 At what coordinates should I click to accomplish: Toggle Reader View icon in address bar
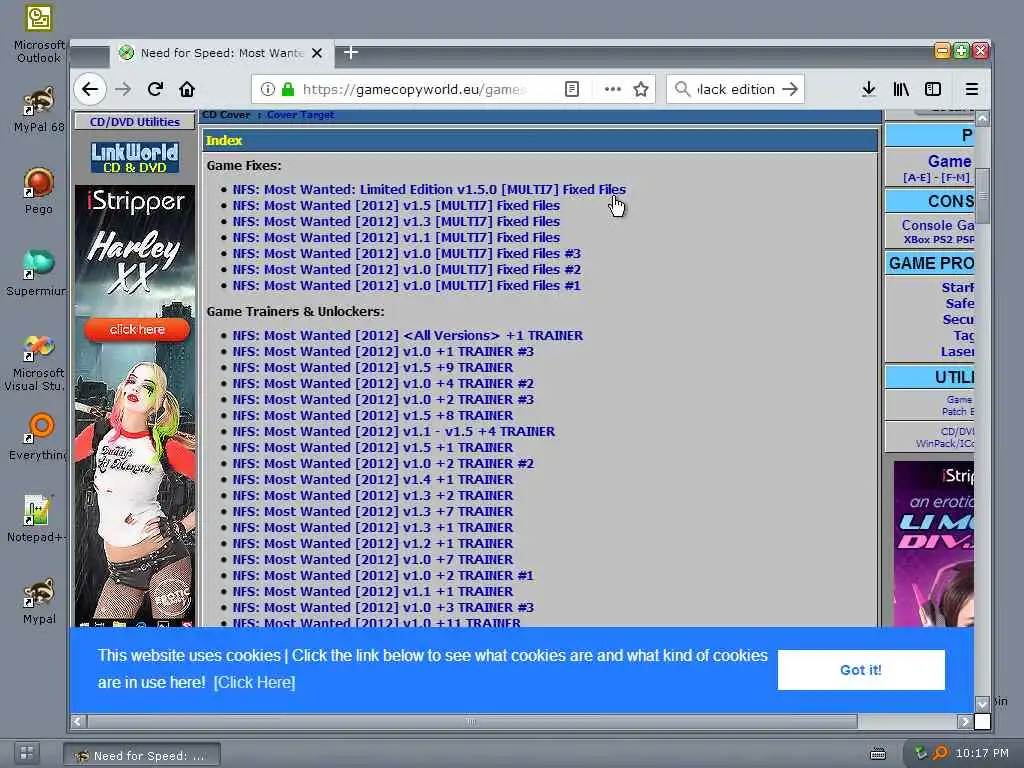(x=571, y=89)
